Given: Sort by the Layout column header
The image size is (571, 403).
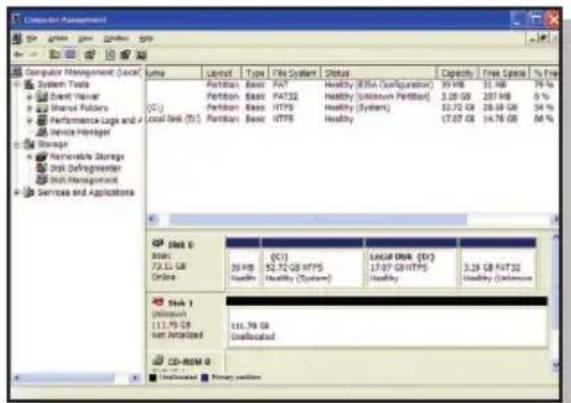Looking at the screenshot, I should coord(222,73).
